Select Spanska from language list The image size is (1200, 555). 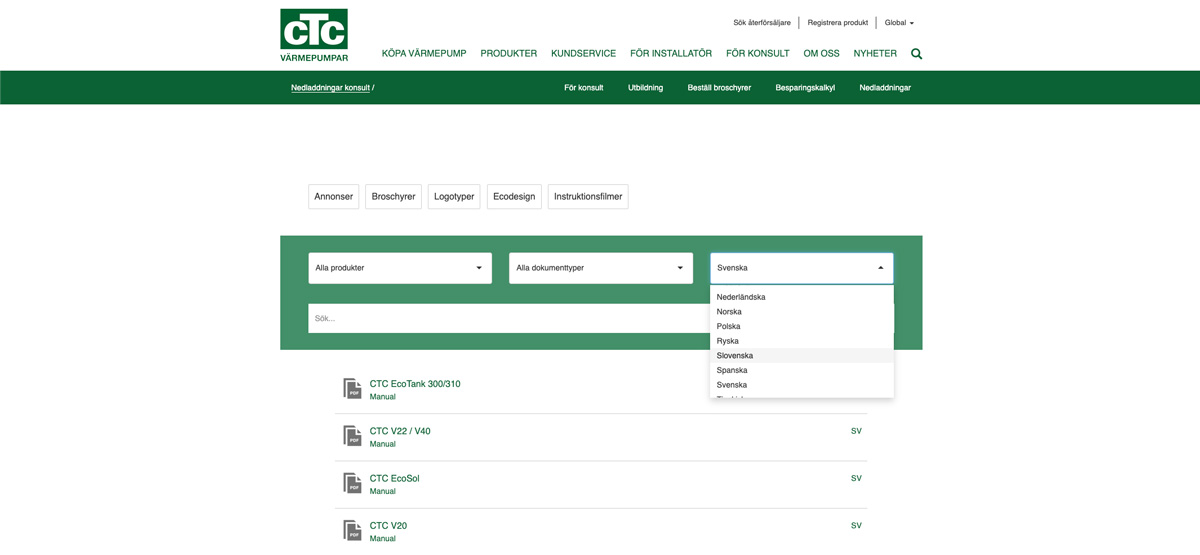pyautogui.click(x=802, y=370)
